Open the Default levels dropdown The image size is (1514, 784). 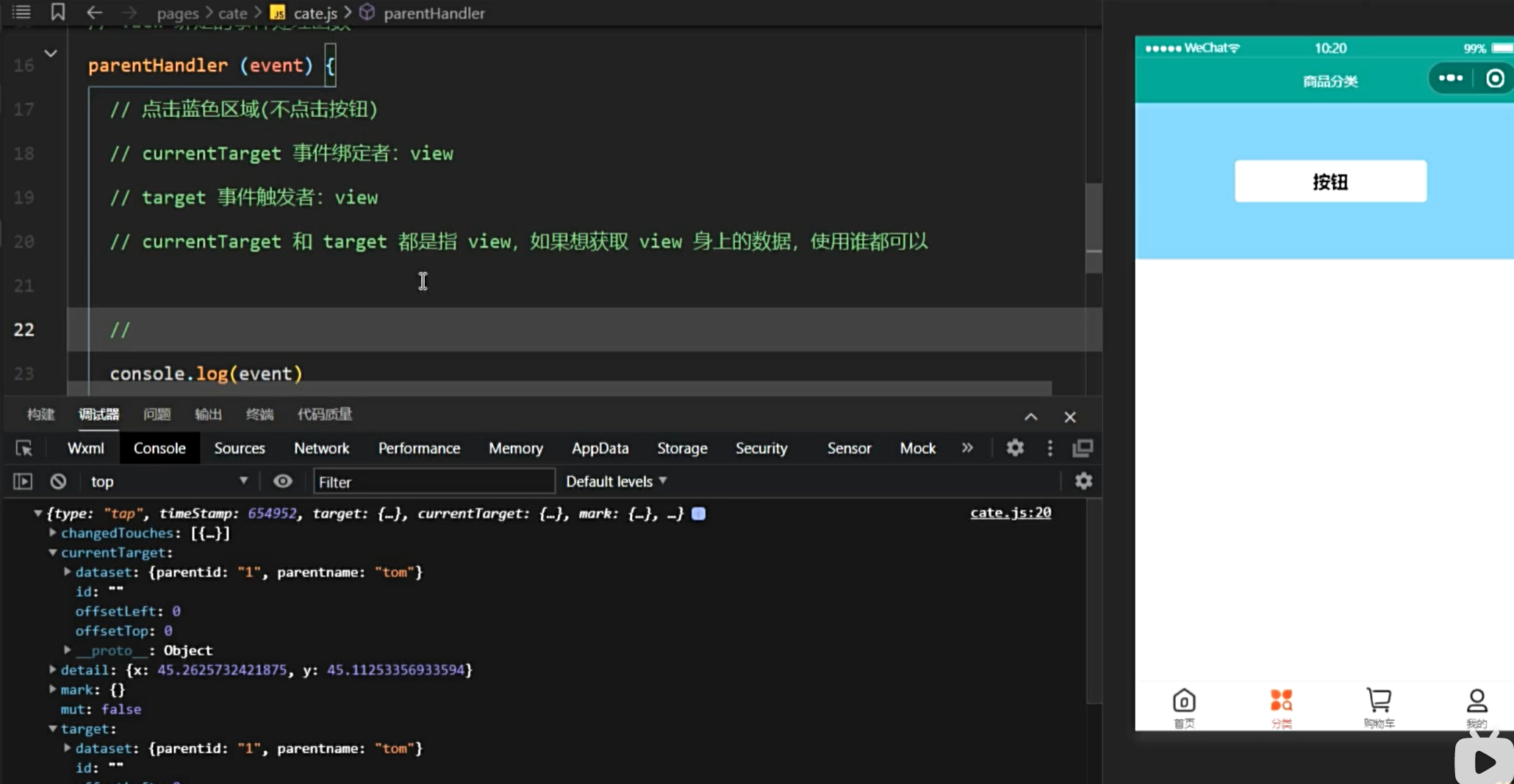pyautogui.click(x=616, y=481)
